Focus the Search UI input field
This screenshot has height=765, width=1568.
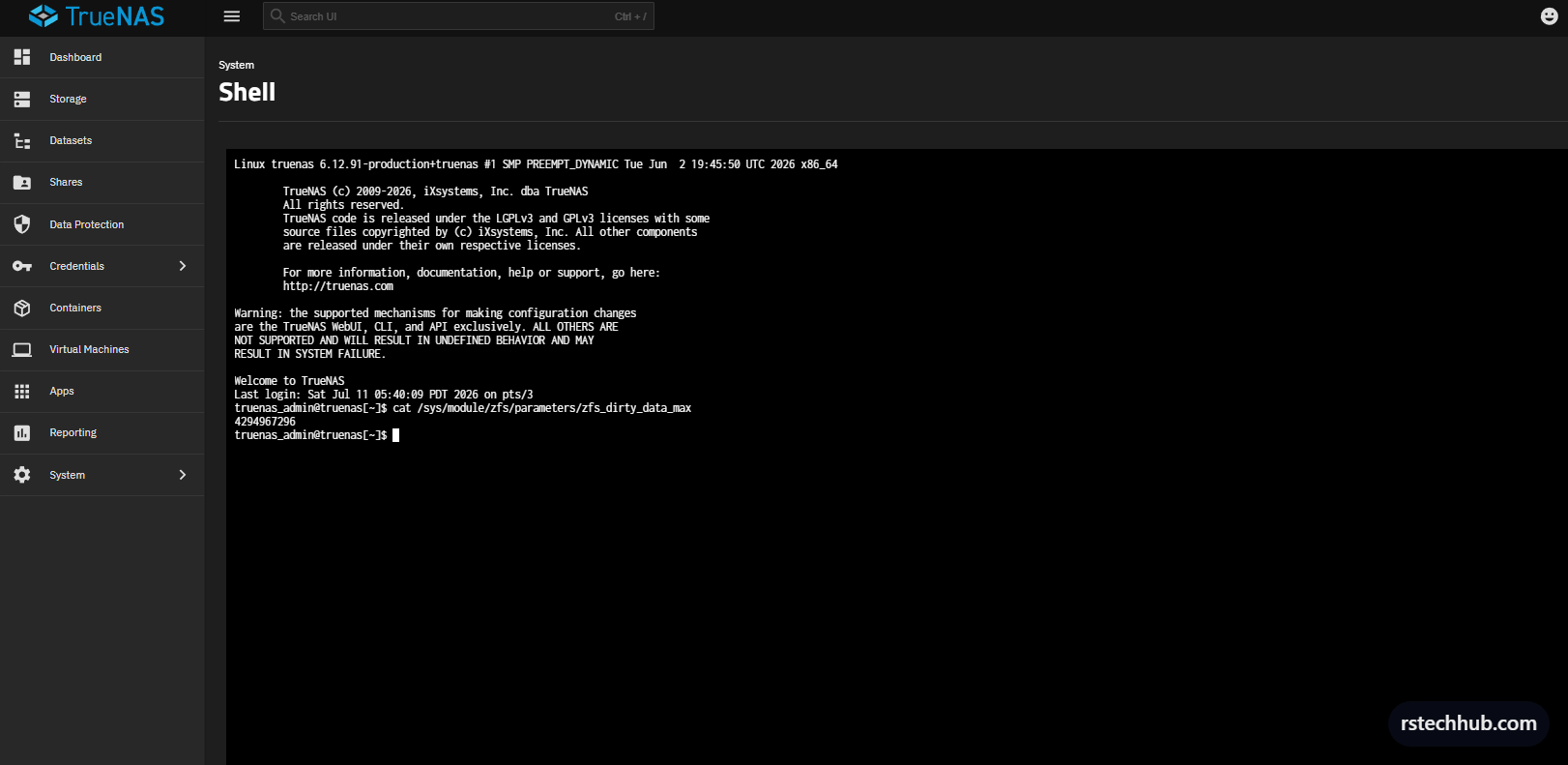click(x=458, y=16)
